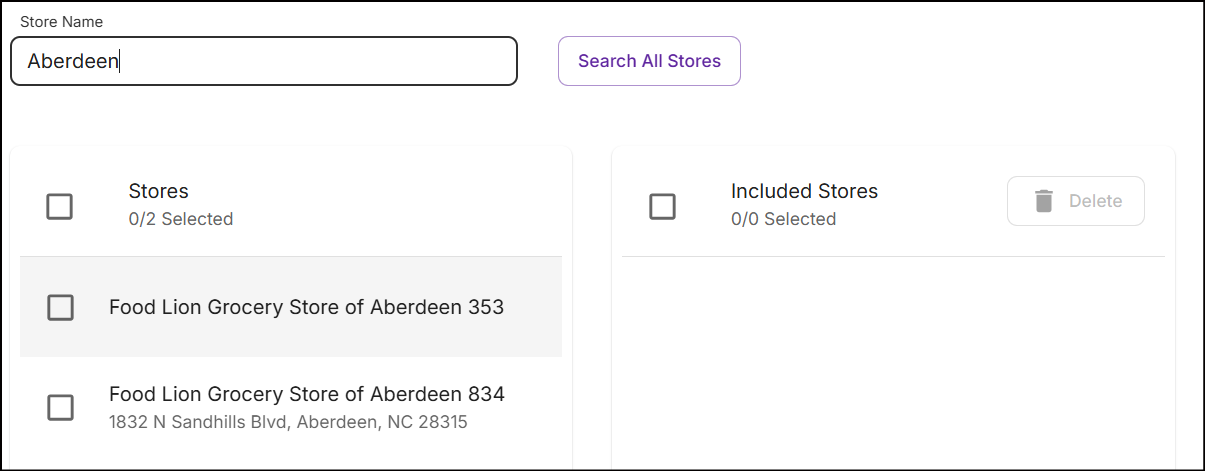Click the Stores list header title

click(x=159, y=191)
